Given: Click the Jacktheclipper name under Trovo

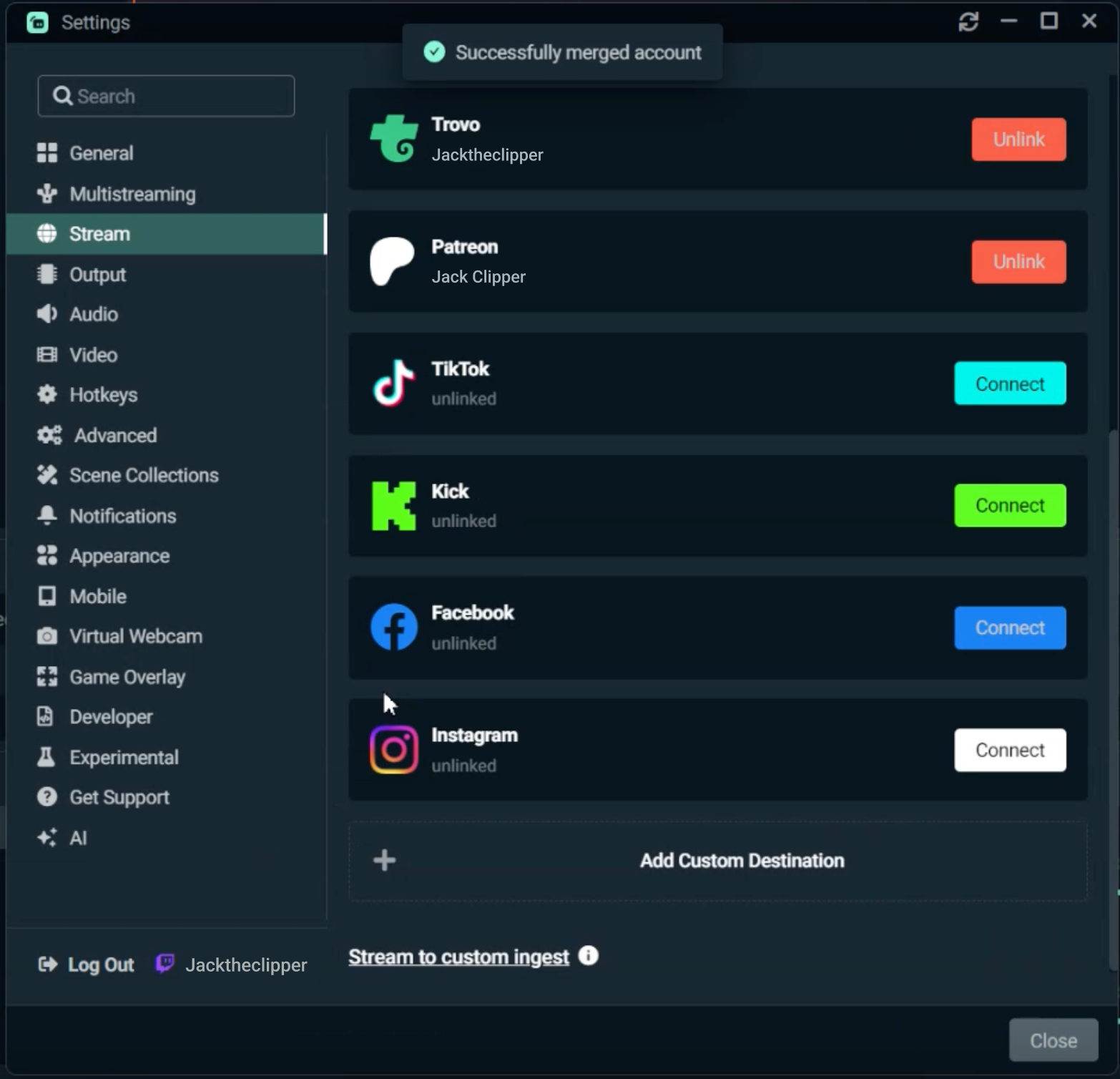Looking at the screenshot, I should pyautogui.click(x=487, y=155).
